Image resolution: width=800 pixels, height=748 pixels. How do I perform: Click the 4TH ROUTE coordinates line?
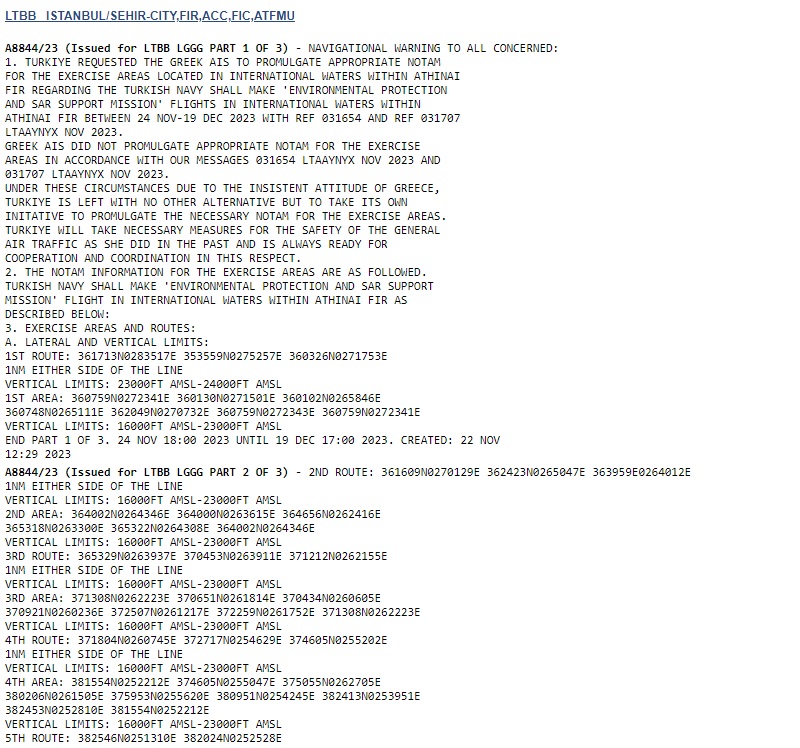[196, 640]
